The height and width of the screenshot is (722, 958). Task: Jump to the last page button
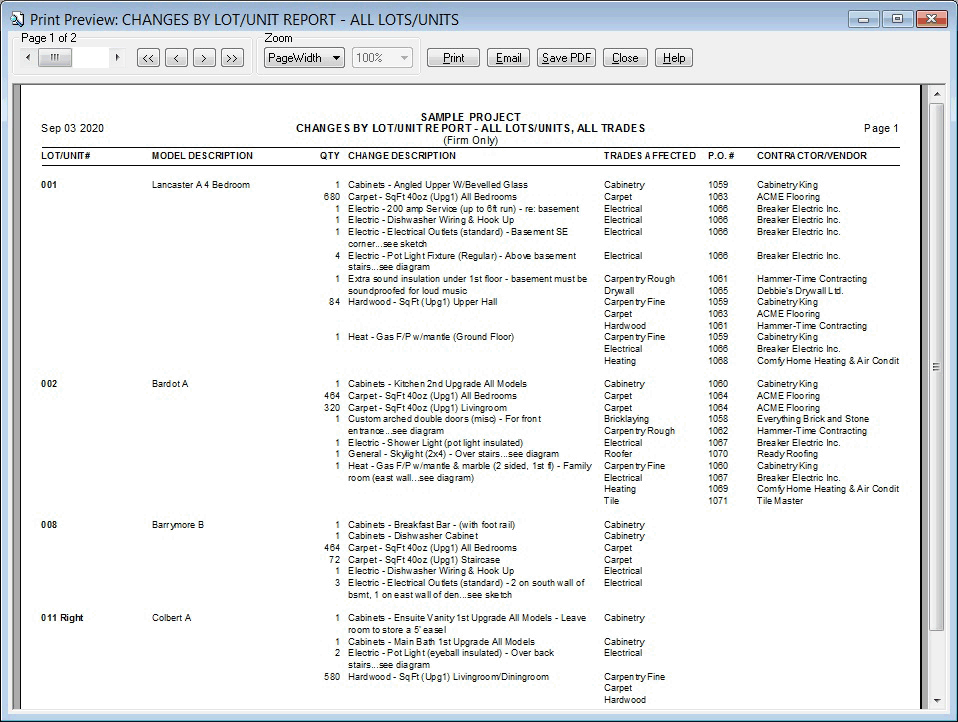[x=232, y=58]
